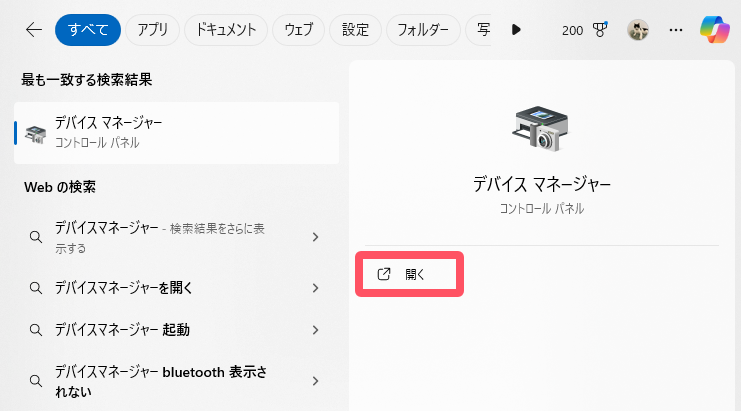Open the rewards points medal icon
This screenshot has height=411, width=741.
(601, 30)
